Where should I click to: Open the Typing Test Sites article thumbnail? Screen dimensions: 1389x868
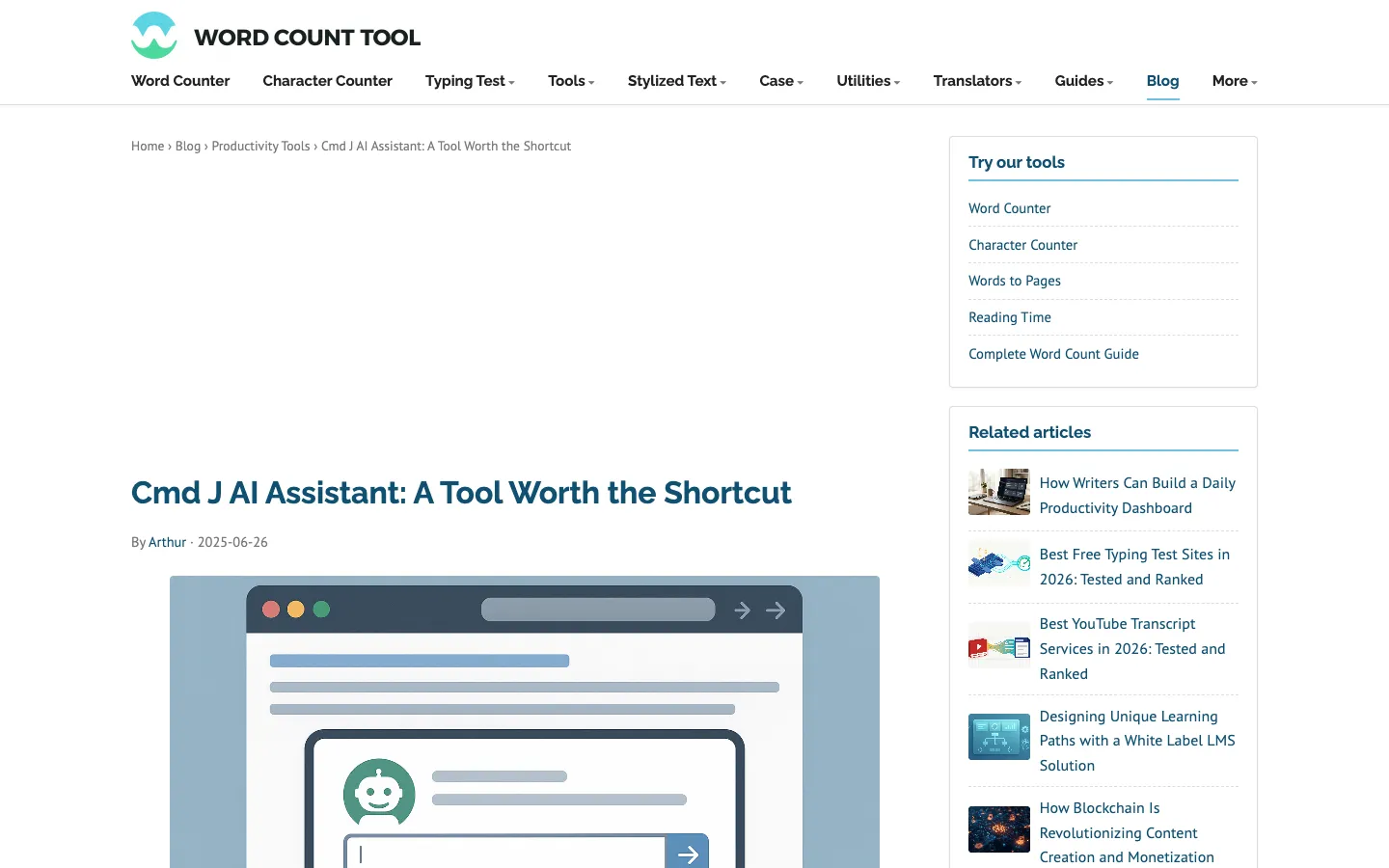click(x=999, y=563)
